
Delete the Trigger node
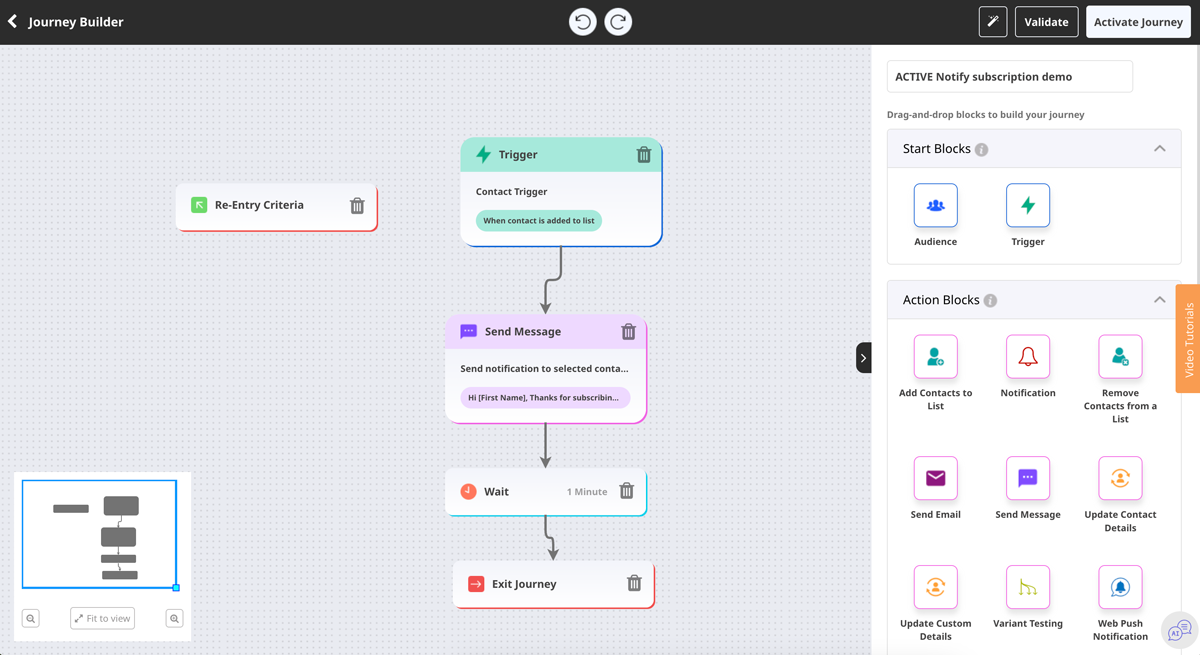coord(644,155)
